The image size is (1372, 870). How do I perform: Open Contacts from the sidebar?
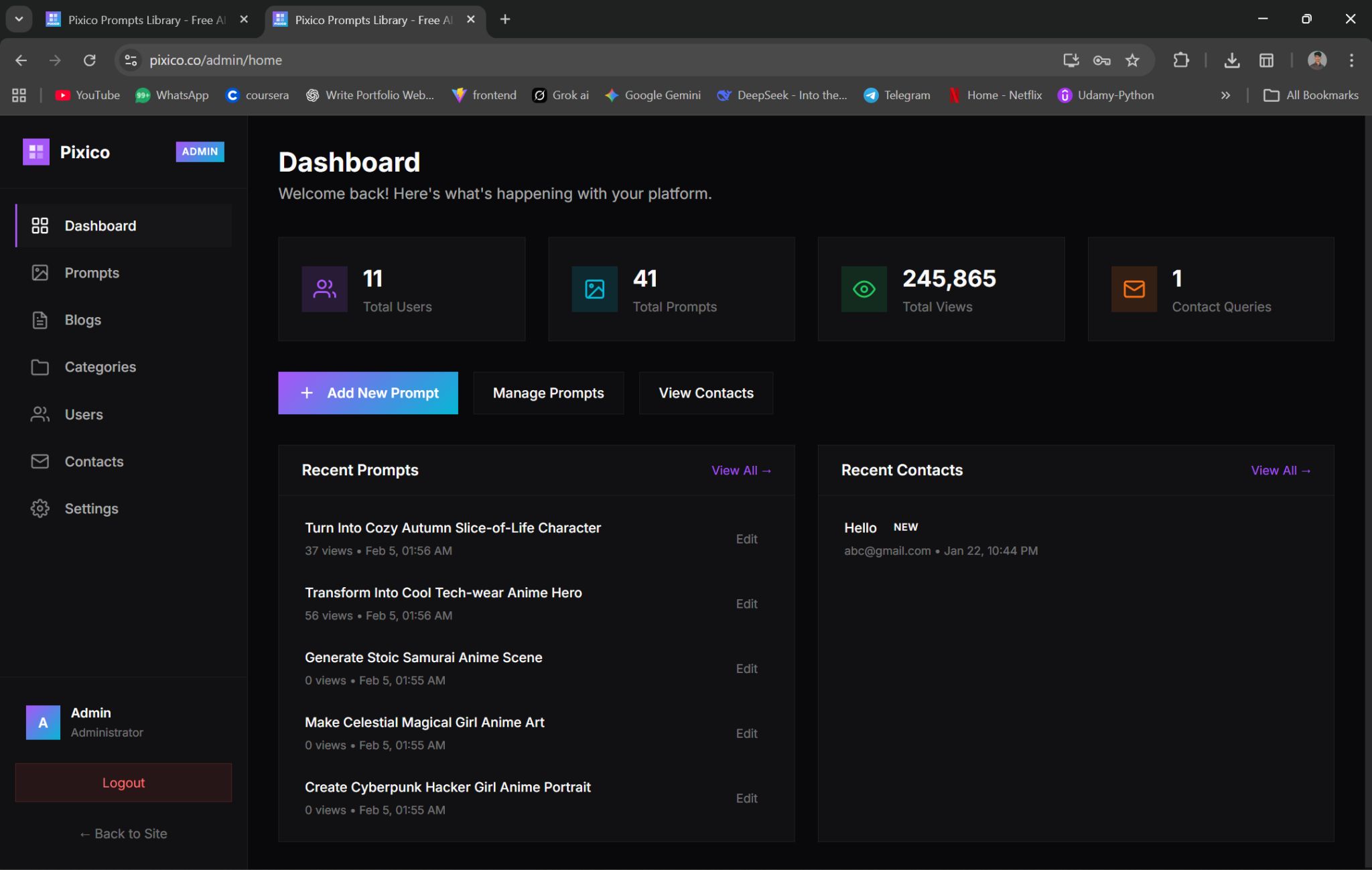[x=94, y=461]
